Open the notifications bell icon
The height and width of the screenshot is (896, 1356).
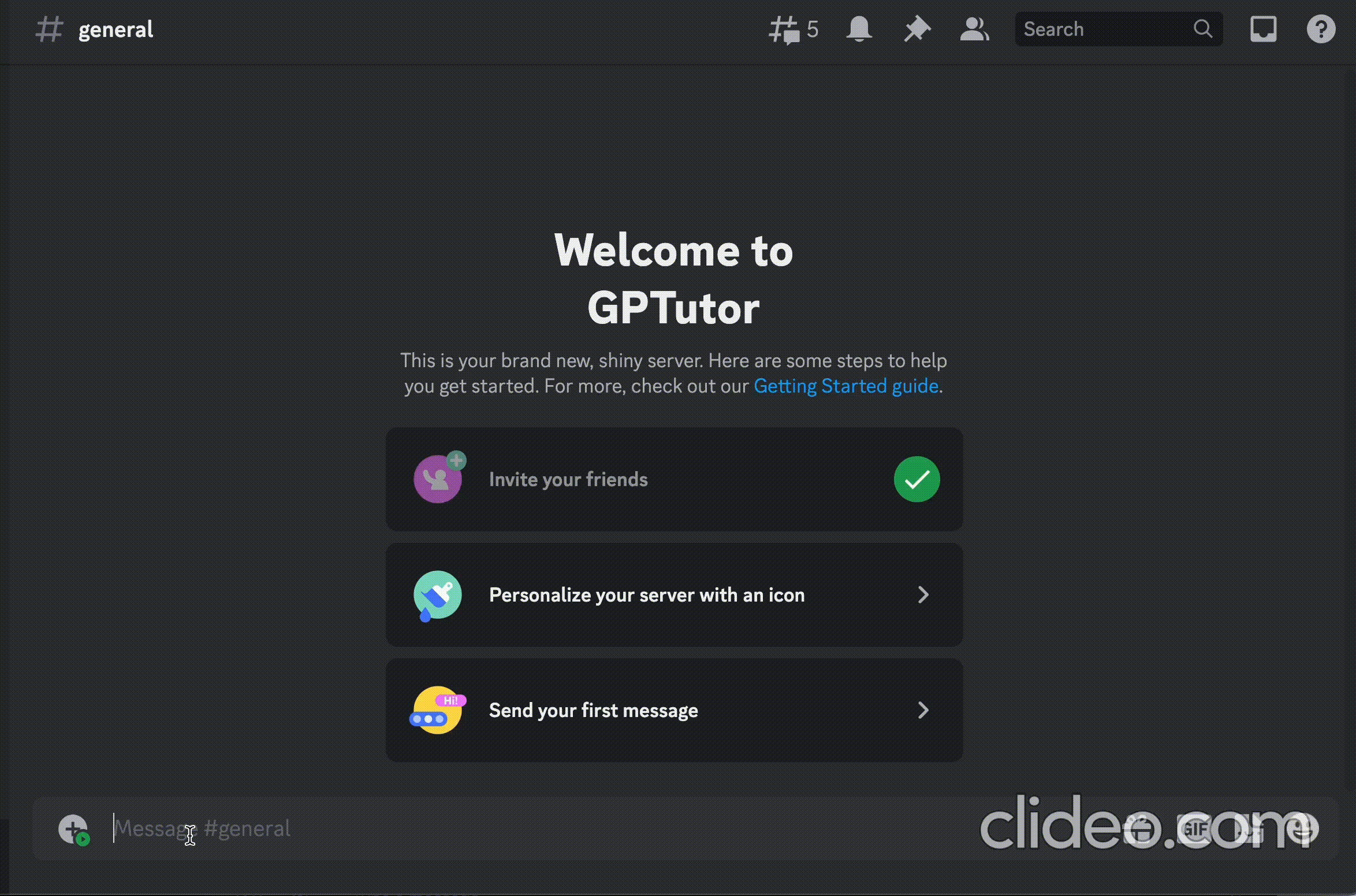tap(858, 29)
